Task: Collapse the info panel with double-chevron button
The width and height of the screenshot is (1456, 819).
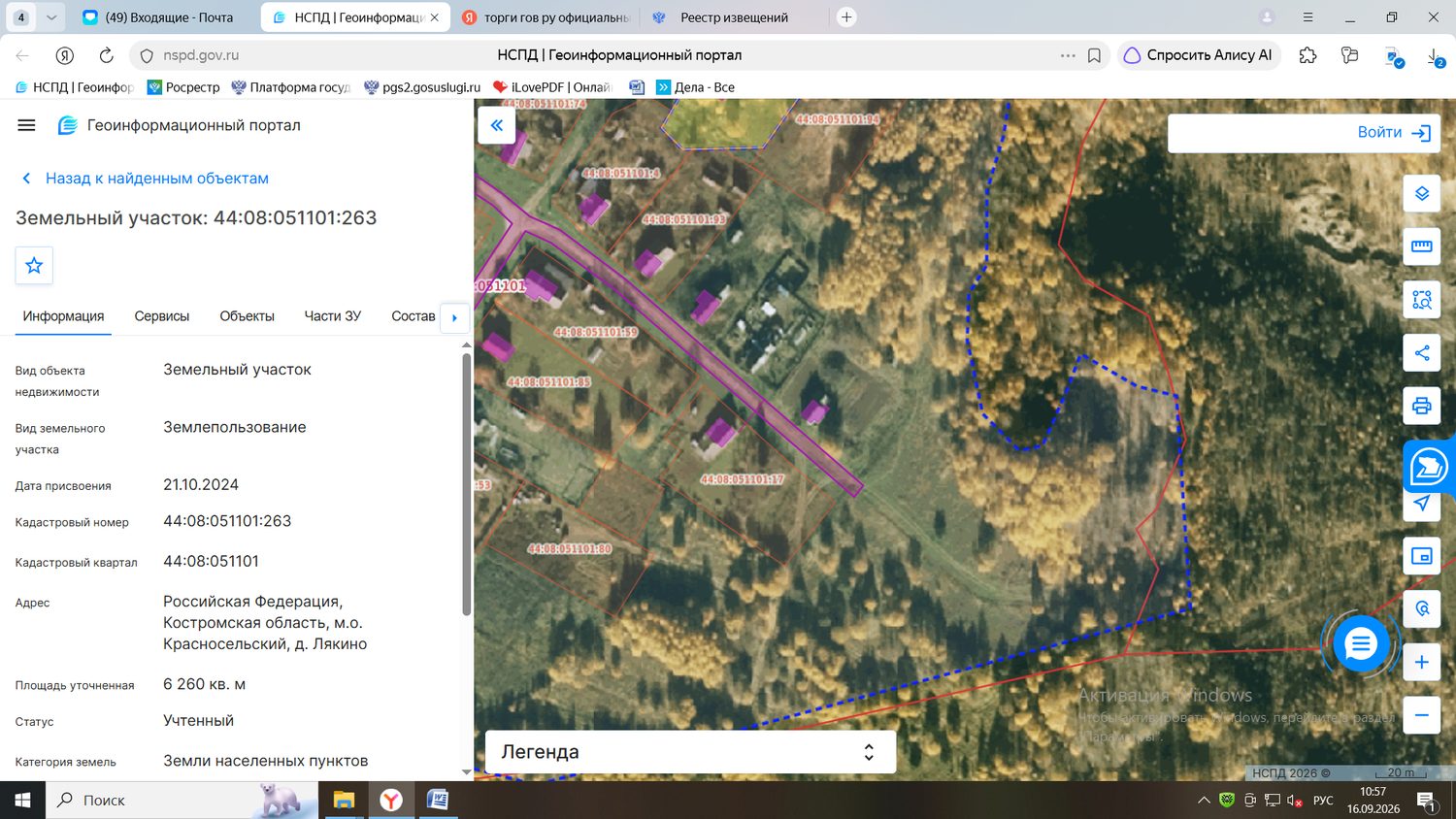Action: [x=497, y=125]
